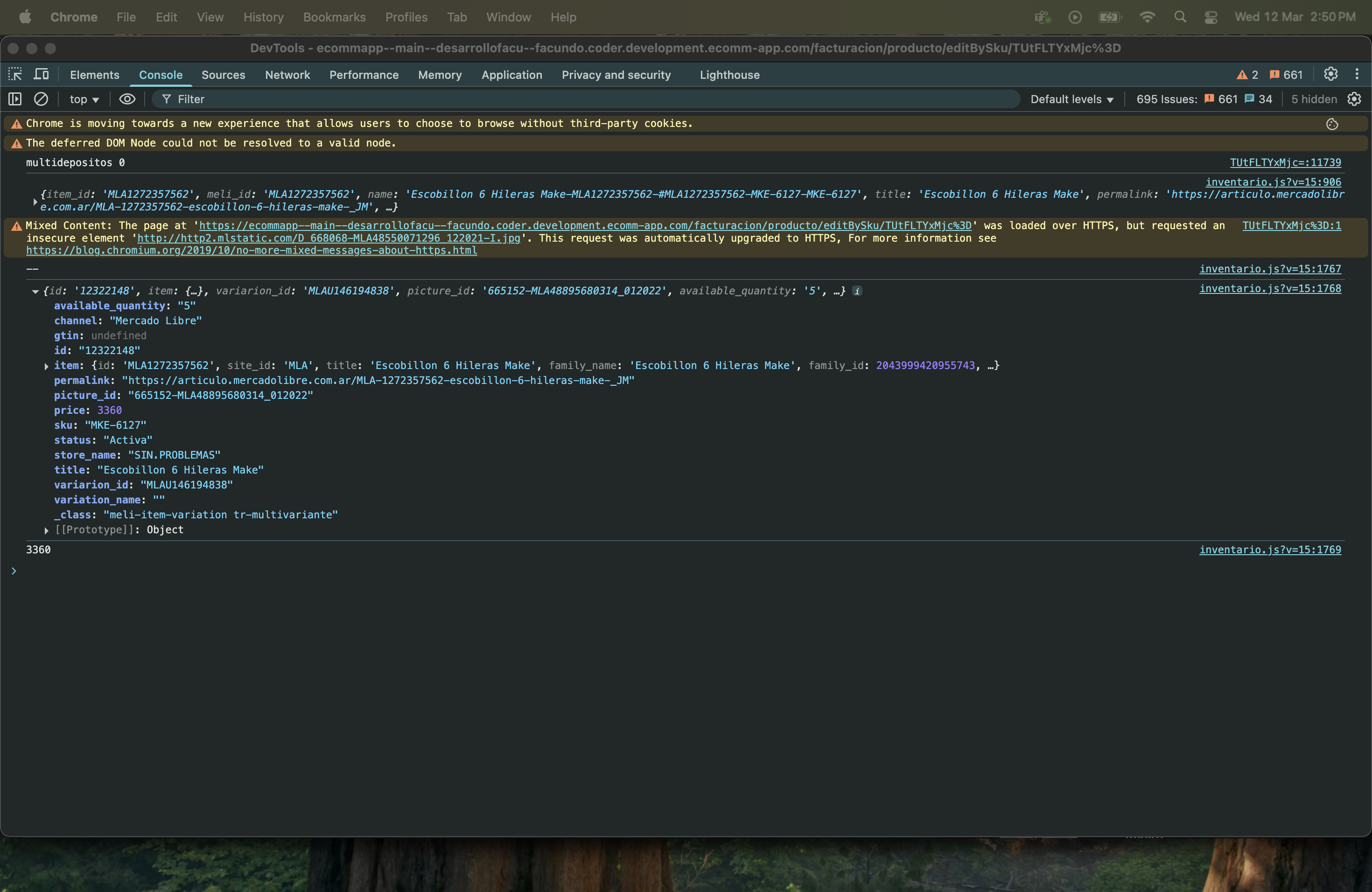Open DevTools settings gear in the tab bar
Viewport: 1372px width, 892px height.
click(1330, 74)
